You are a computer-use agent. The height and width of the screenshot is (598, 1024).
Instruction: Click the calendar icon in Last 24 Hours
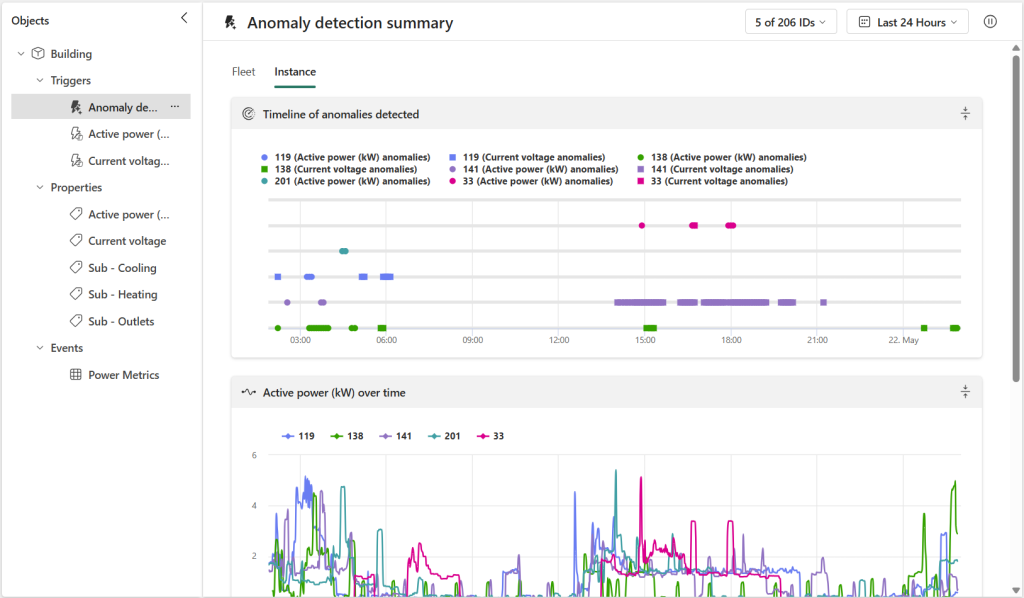click(x=864, y=22)
